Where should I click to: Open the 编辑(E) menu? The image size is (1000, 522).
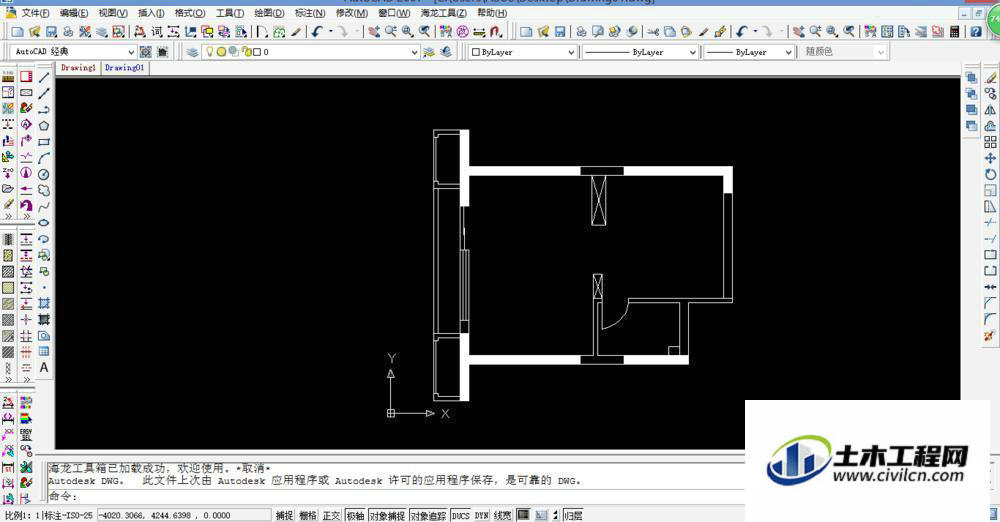pos(74,13)
